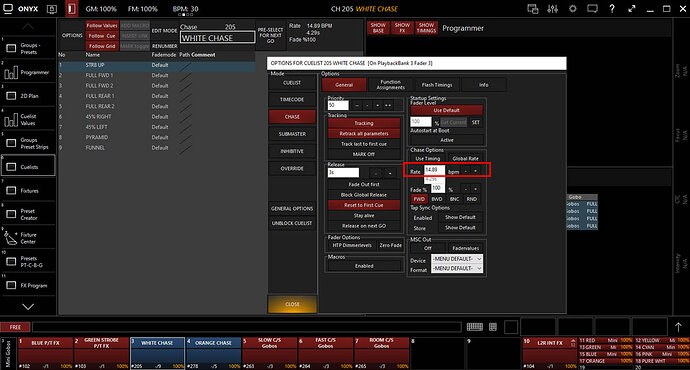Click the RENUMBER button

tap(164, 46)
